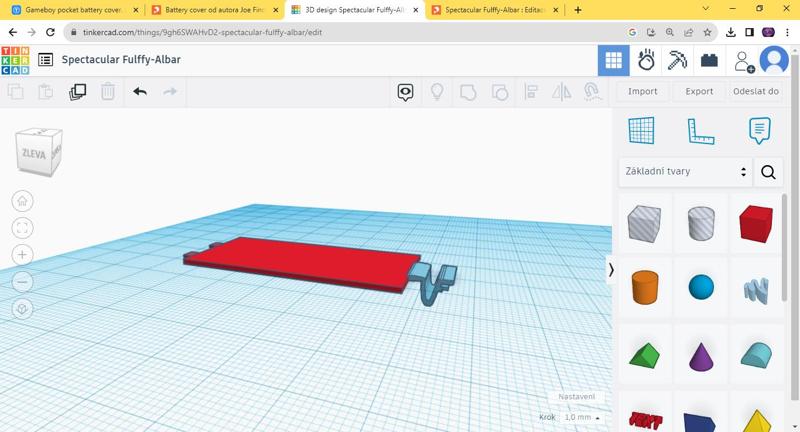Viewport: 800px width, 432px height.
Task: Switch to Gameboy pocket battery cover tab
Action: (x=74, y=10)
